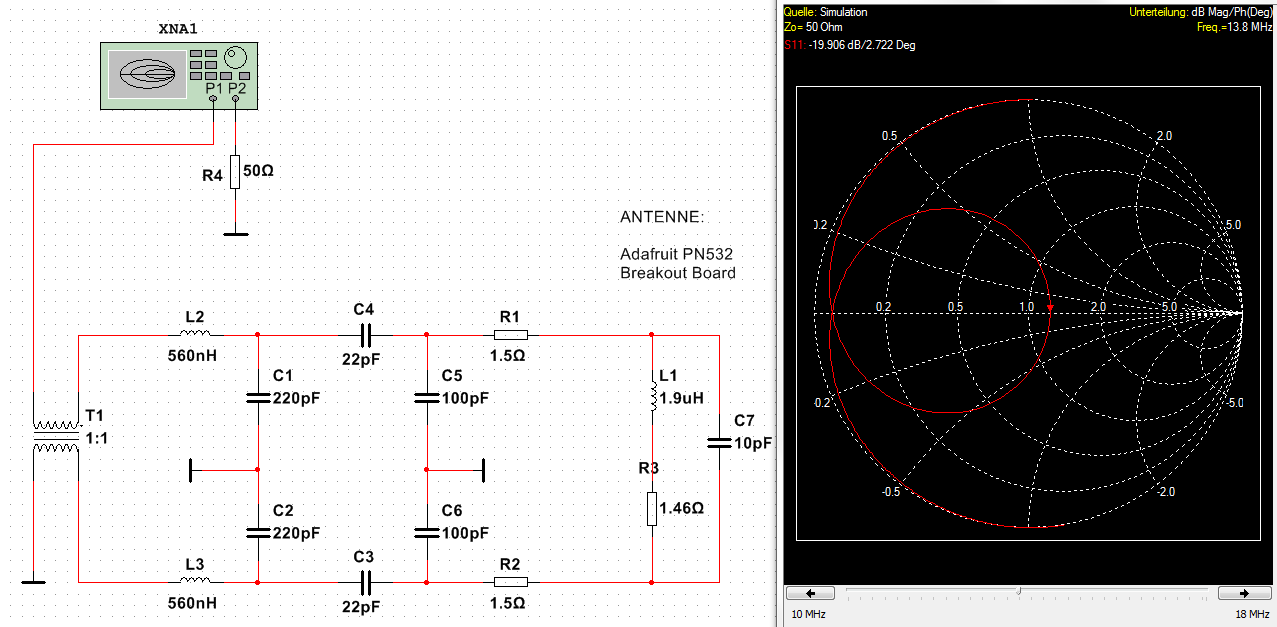Select the XNA1 network analyzer instrument

pyautogui.click(x=179, y=76)
